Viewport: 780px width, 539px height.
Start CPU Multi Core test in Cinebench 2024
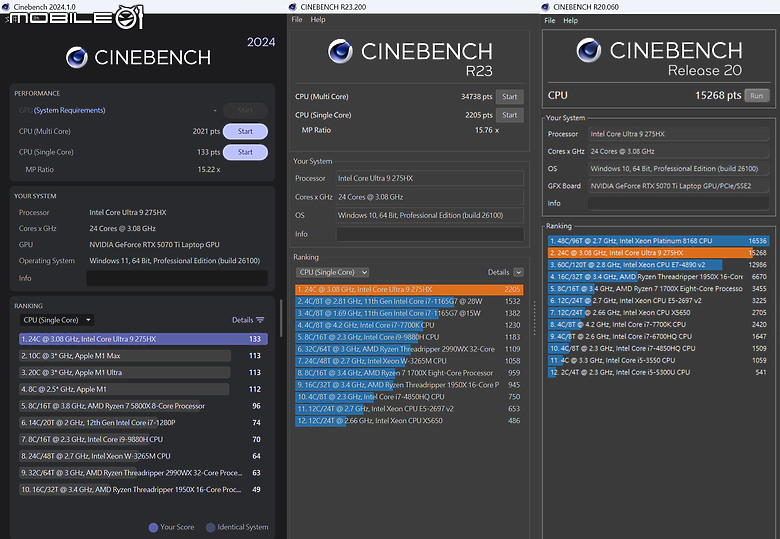tap(245, 131)
